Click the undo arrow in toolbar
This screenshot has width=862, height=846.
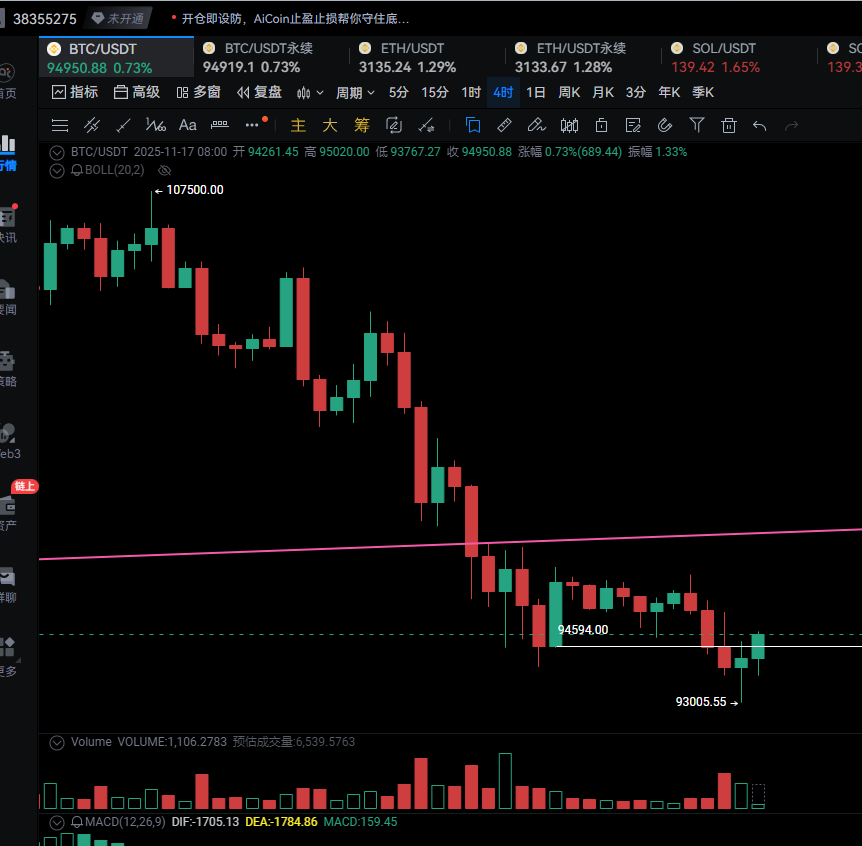[x=760, y=125]
